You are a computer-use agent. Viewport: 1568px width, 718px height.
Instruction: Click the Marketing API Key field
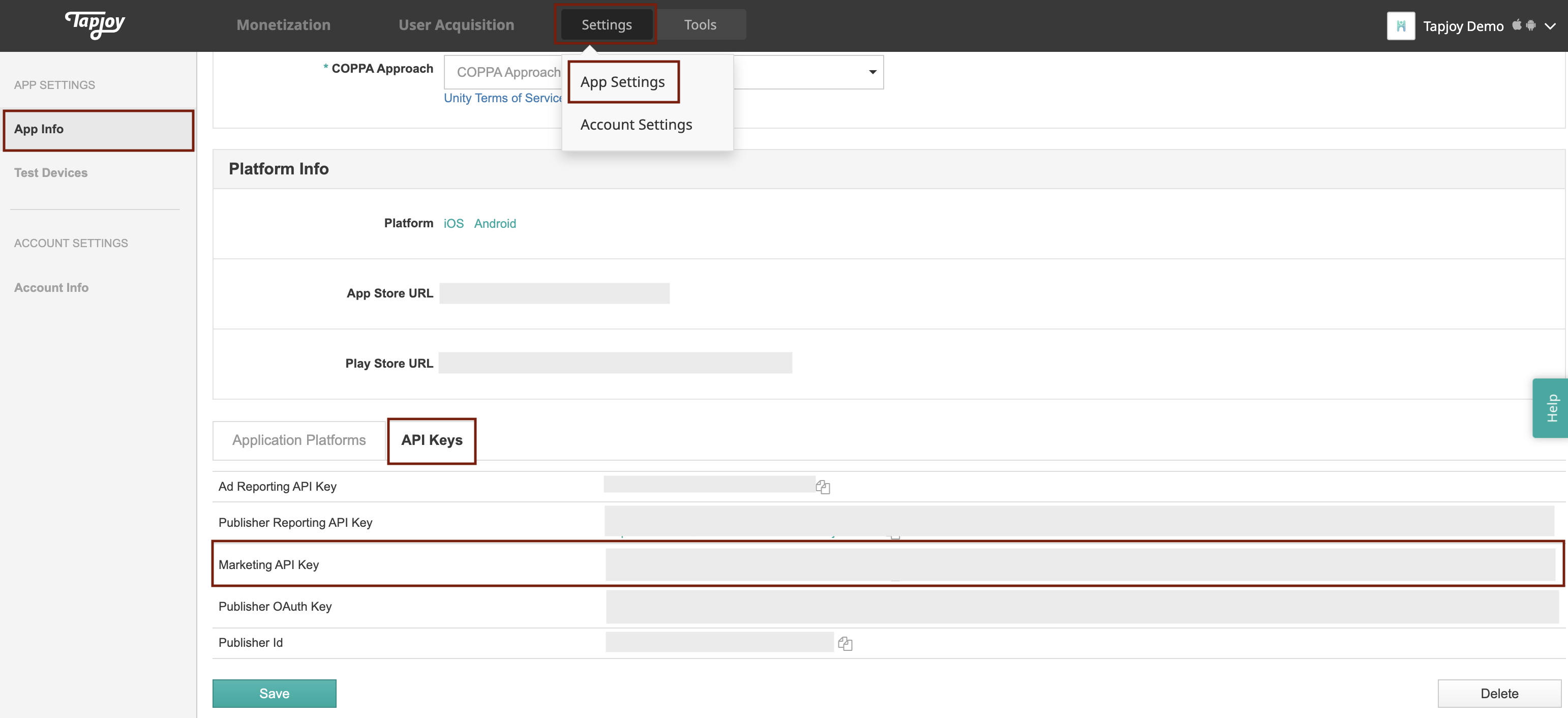tap(1035, 564)
